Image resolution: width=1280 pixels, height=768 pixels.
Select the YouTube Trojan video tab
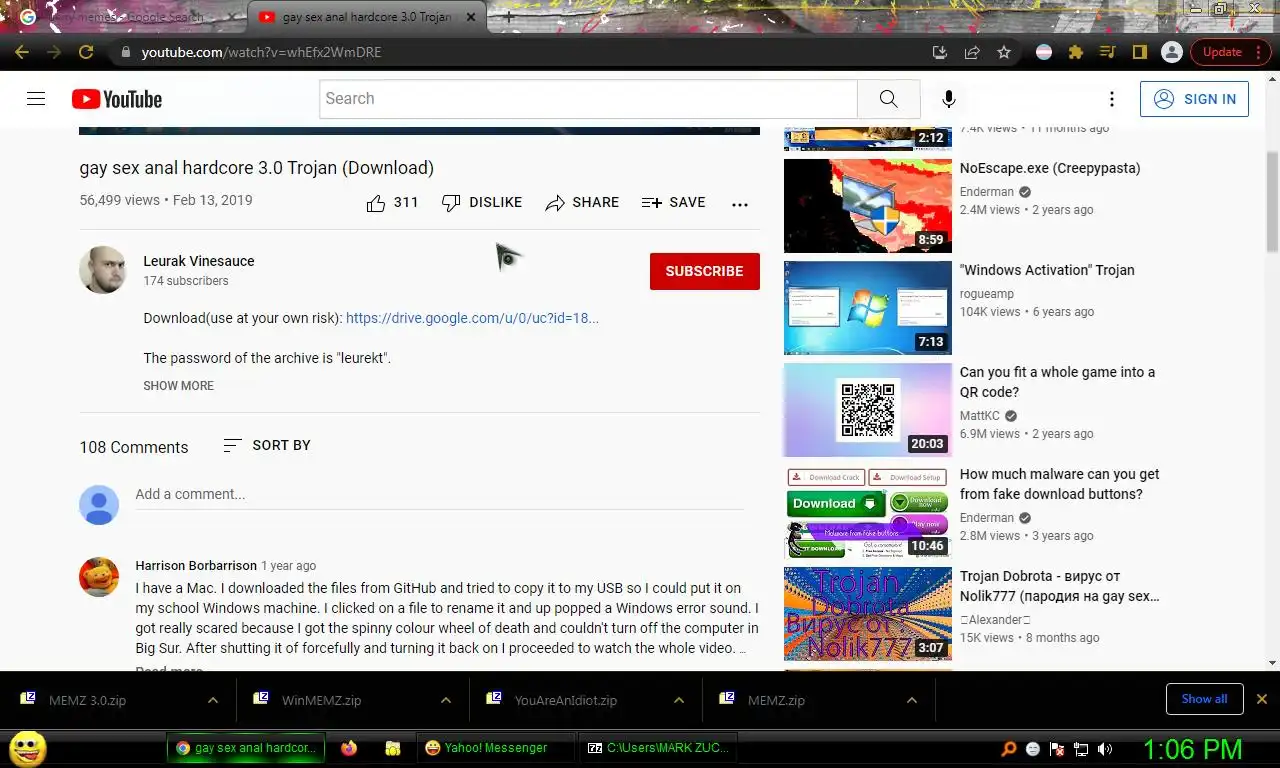pos(367,17)
